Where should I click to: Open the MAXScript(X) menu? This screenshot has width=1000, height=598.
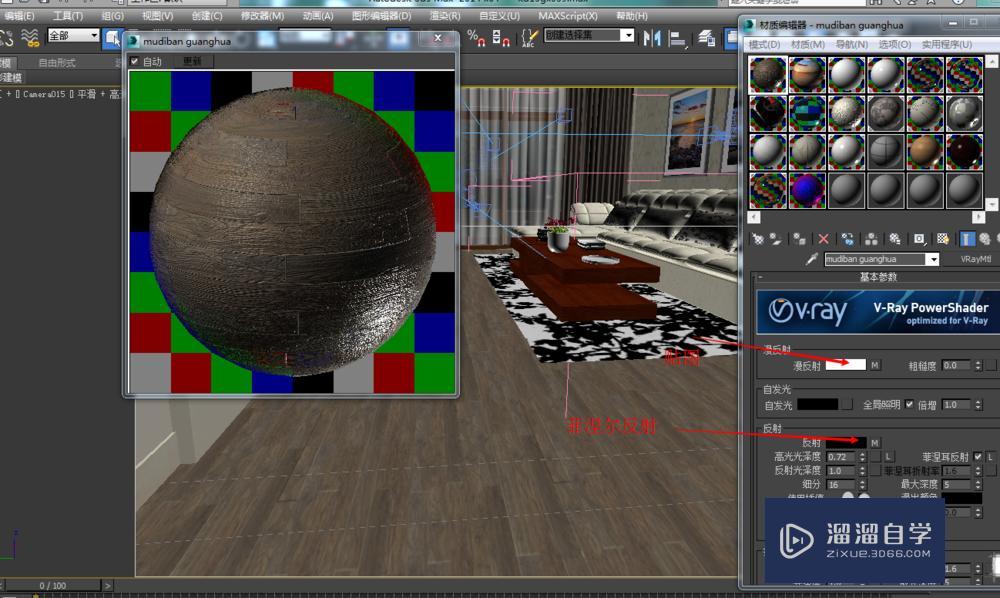pyautogui.click(x=568, y=15)
